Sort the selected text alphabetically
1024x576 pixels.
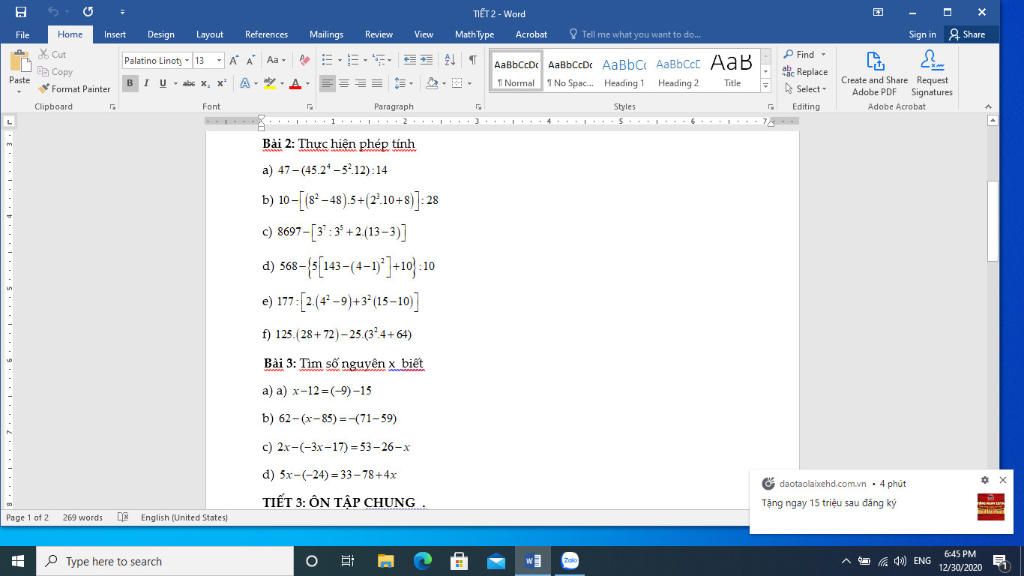450,60
